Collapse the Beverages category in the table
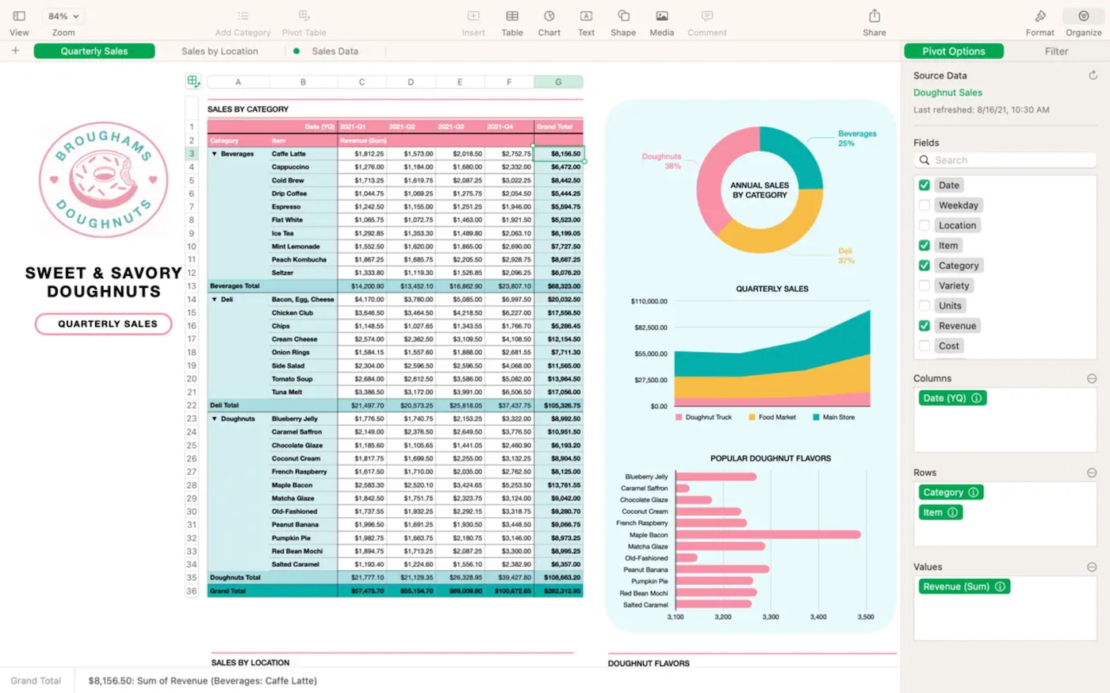The height and width of the screenshot is (693, 1110). pos(214,153)
